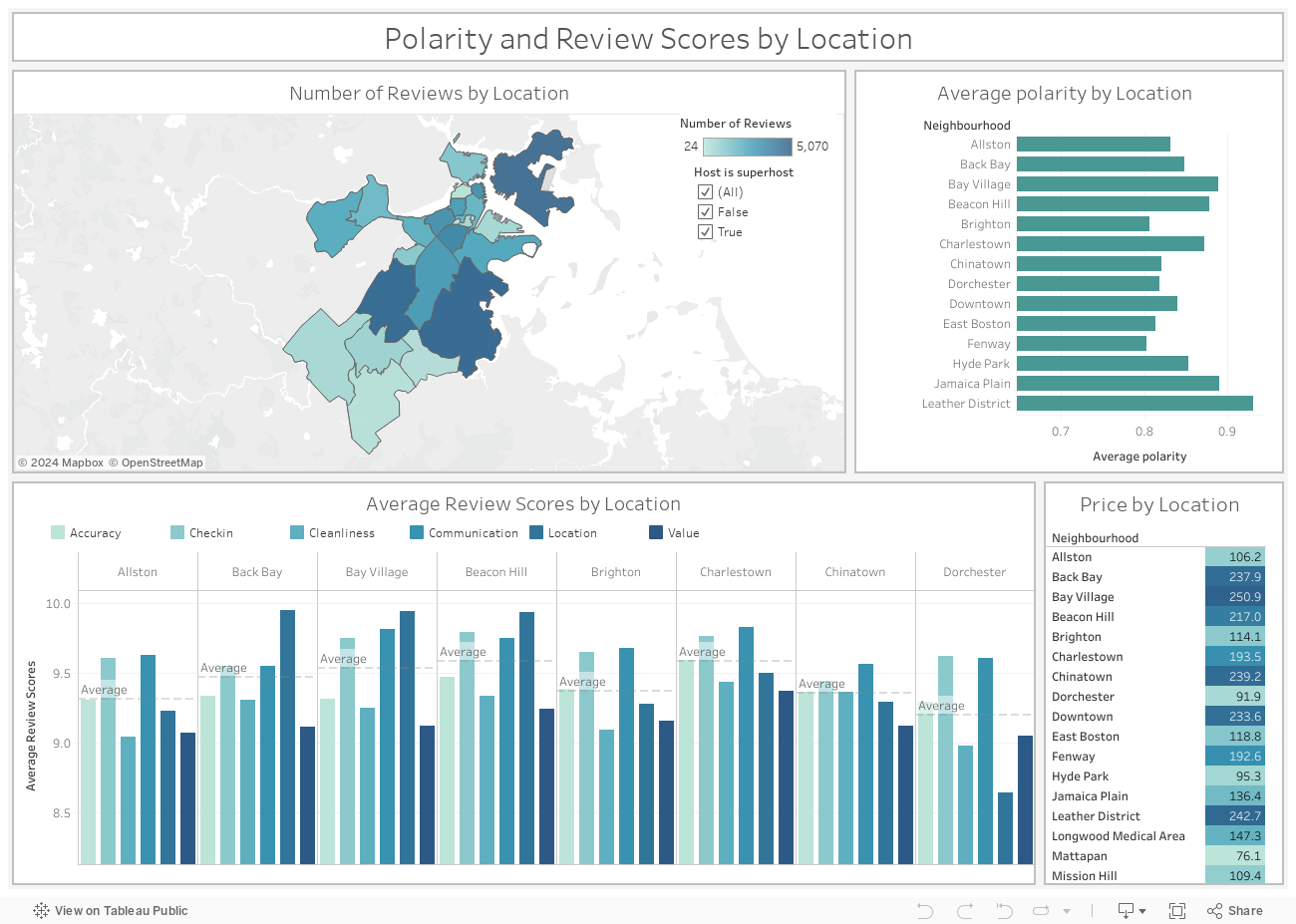Click the Jamaica Plain polarity bar
Viewport: 1296px width, 924px height.
(x=1118, y=384)
